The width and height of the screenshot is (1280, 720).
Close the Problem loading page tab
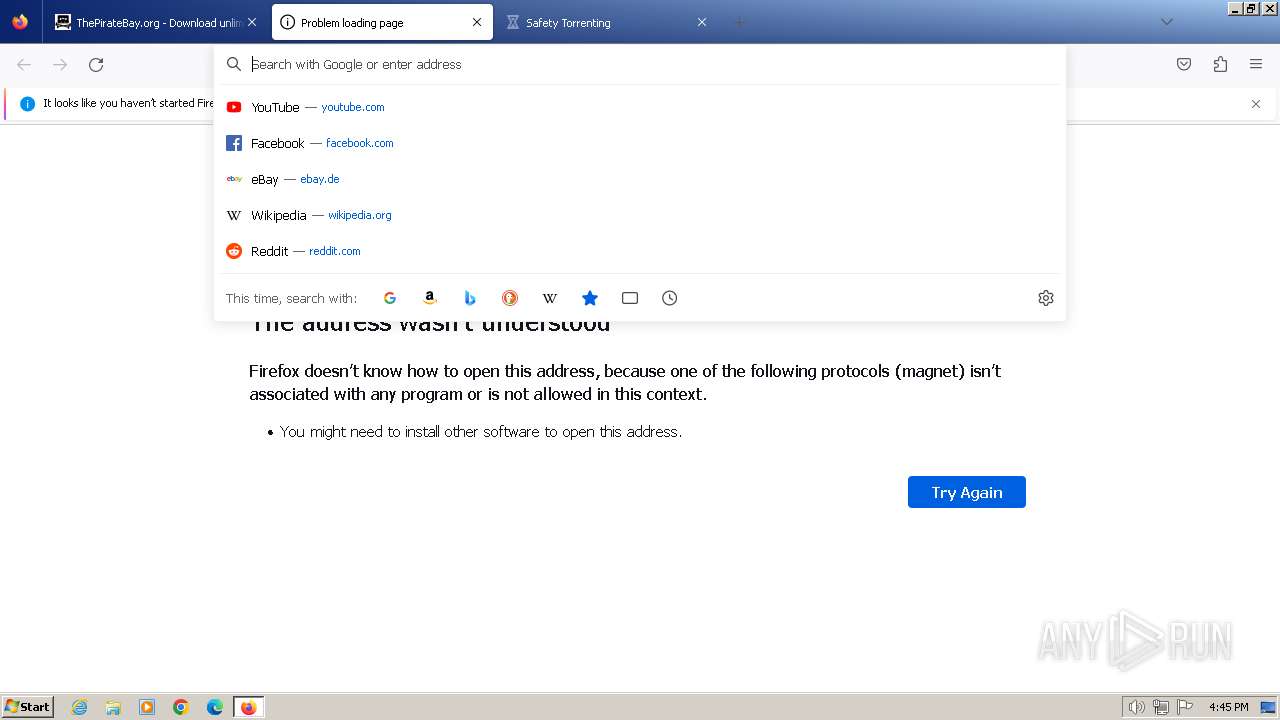[477, 22]
